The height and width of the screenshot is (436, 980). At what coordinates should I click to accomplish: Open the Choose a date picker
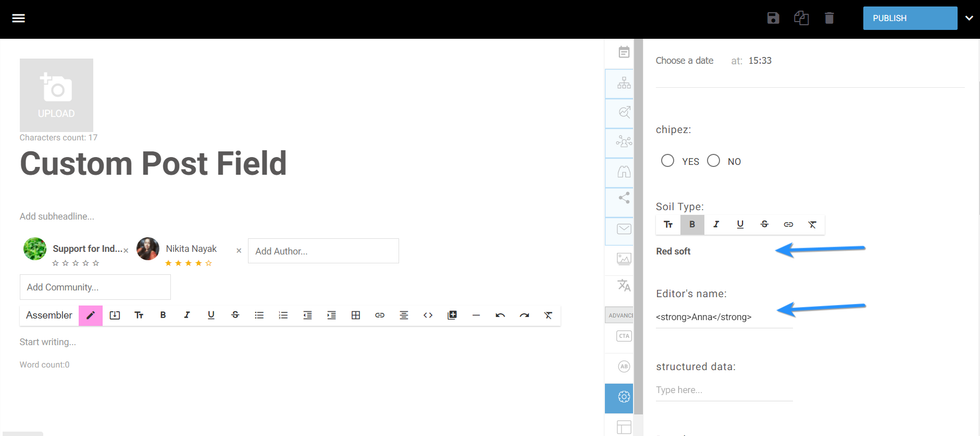(685, 61)
